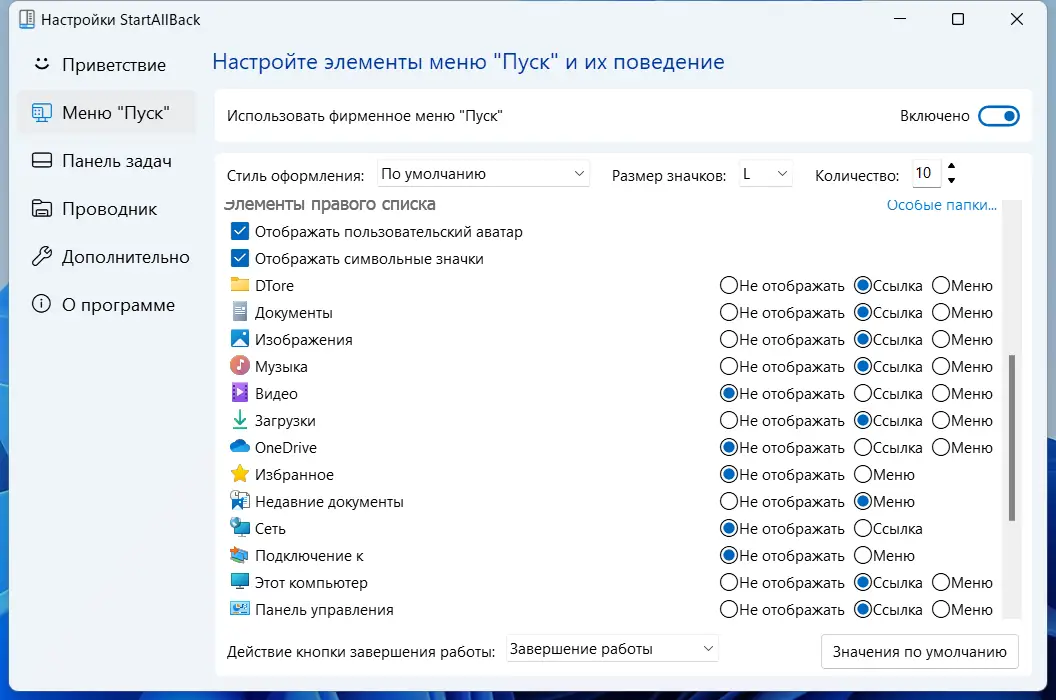This screenshot has width=1056, height=700.
Task: Open Проводник settings page
Action: (x=106, y=209)
